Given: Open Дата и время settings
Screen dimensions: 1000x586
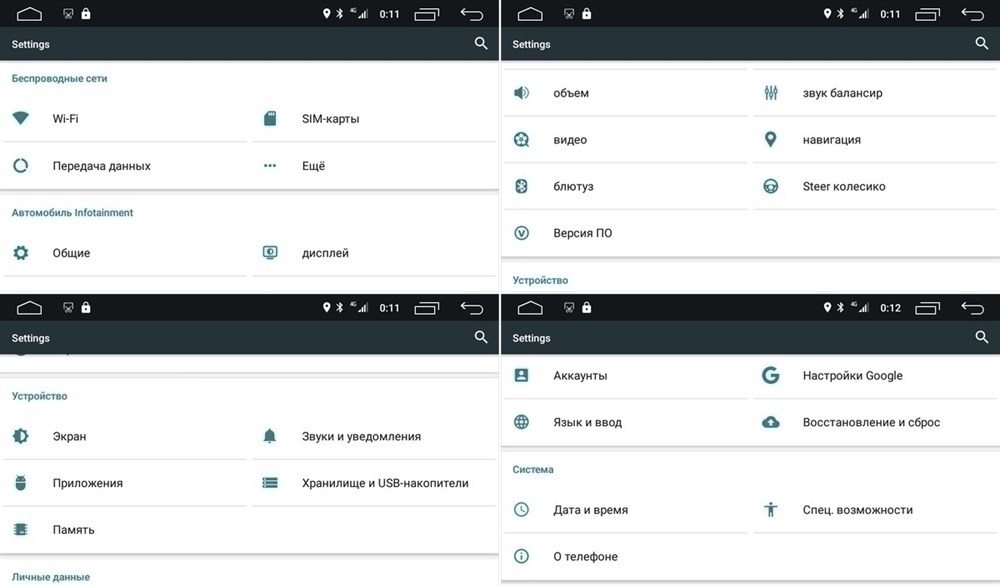Looking at the screenshot, I should tap(590, 510).
